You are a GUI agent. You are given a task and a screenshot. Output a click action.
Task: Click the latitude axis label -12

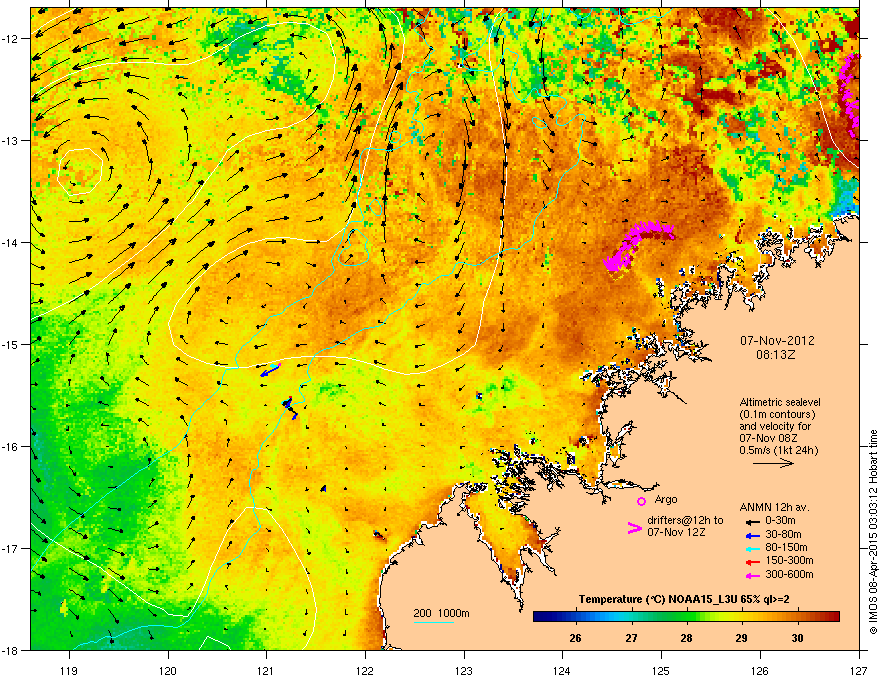[10, 39]
